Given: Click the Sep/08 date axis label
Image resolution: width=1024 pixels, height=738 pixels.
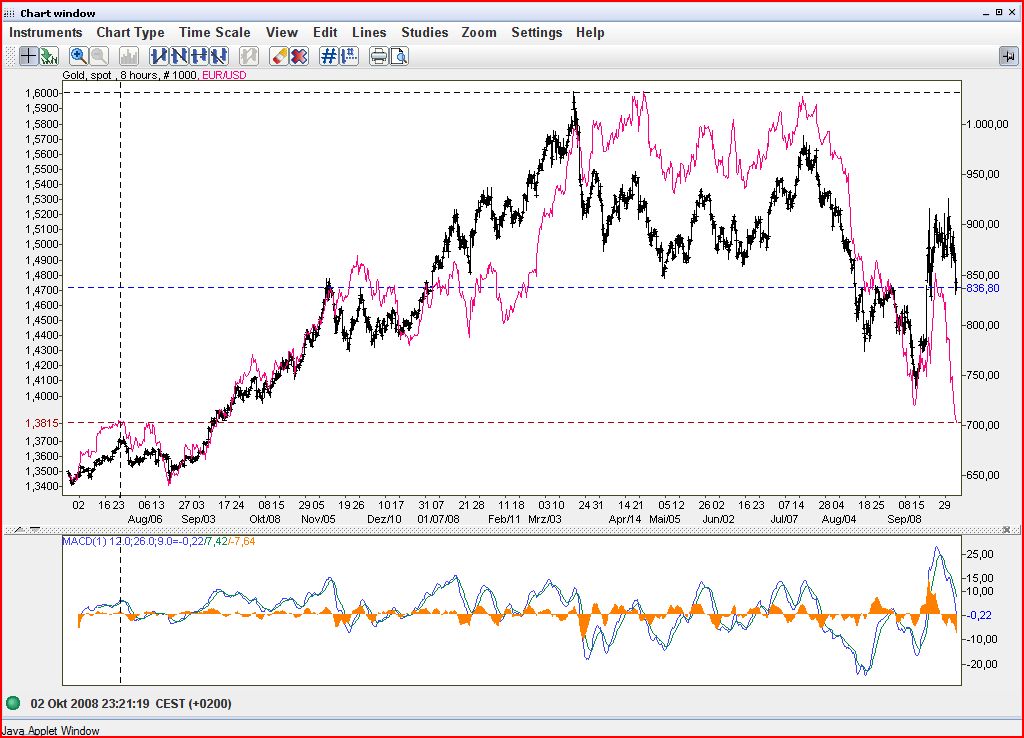Looking at the screenshot, I should (904, 519).
